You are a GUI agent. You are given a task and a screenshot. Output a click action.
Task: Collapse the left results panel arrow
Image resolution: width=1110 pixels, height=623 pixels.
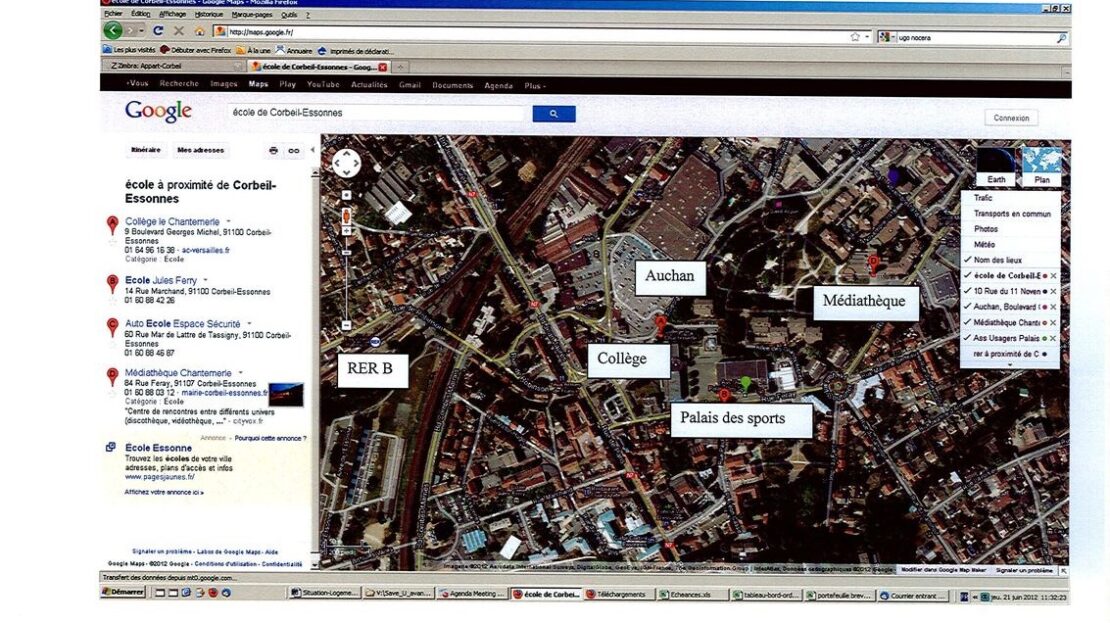313,150
